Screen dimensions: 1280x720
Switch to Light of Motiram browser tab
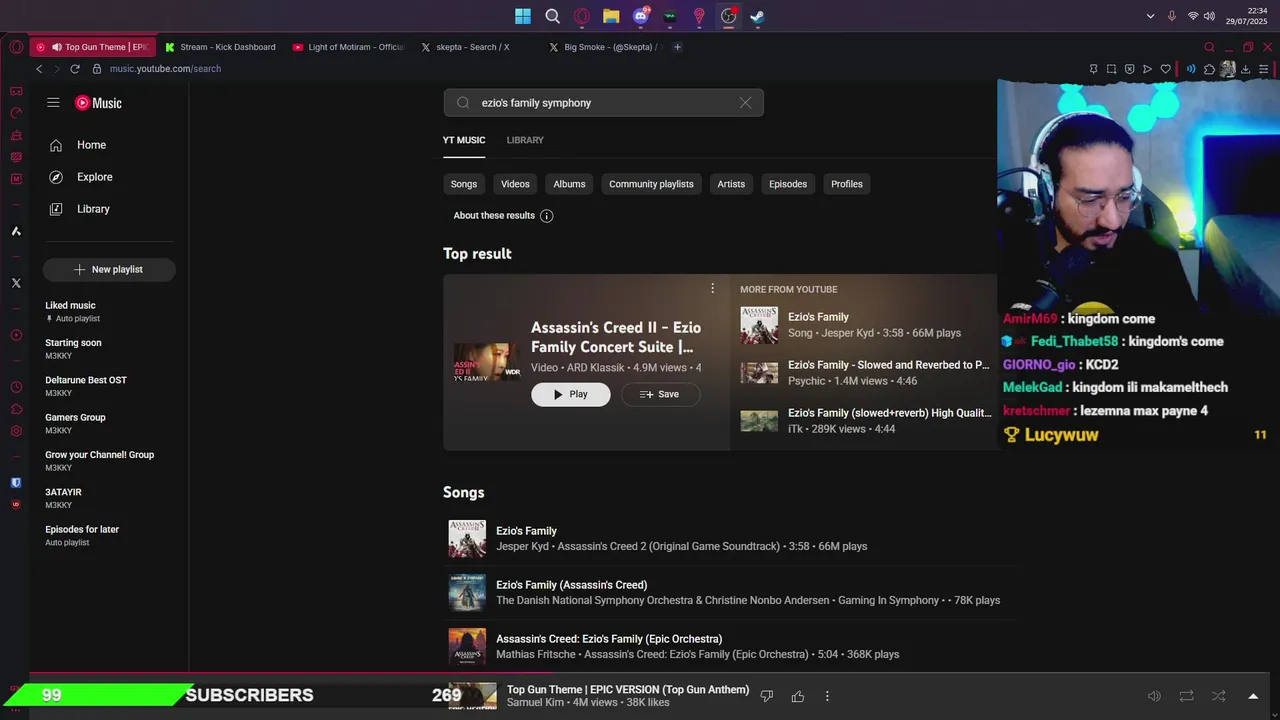349,47
